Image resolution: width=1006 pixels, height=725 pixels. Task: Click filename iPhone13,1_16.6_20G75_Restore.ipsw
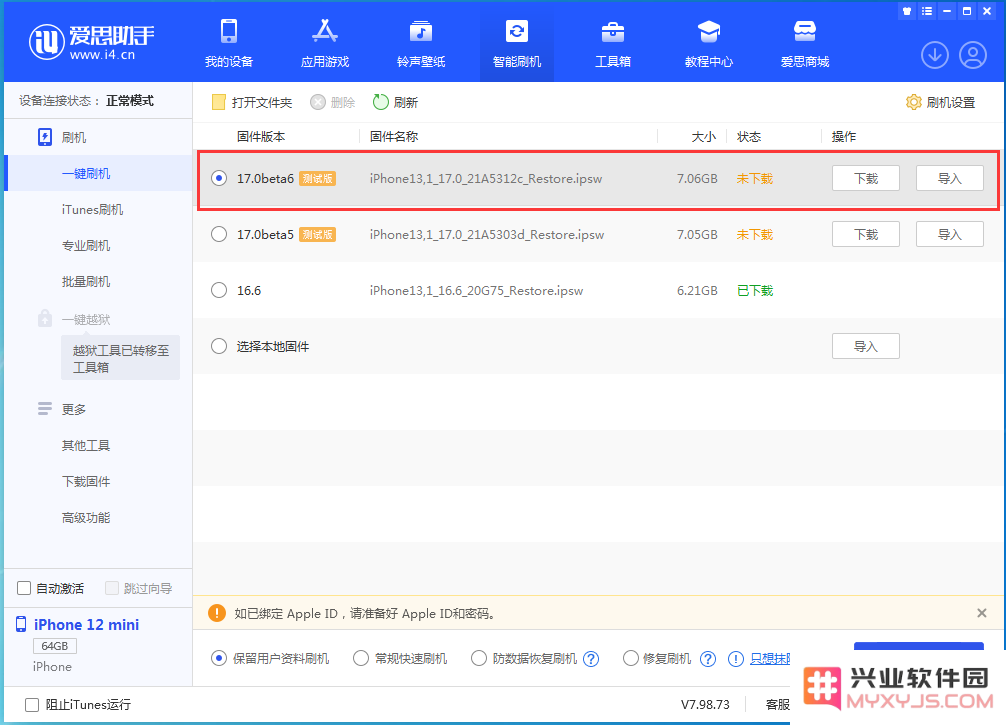coord(476,291)
